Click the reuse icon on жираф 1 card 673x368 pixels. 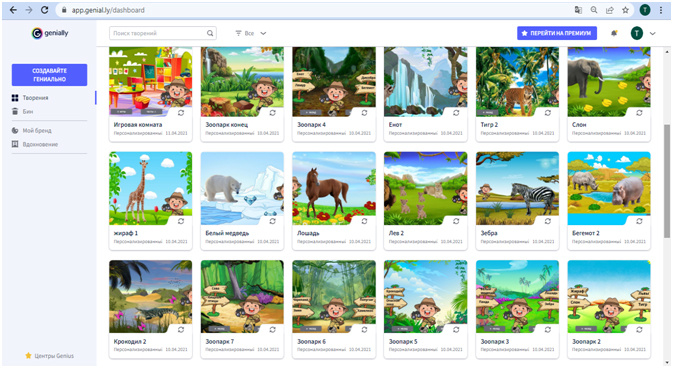181,221
